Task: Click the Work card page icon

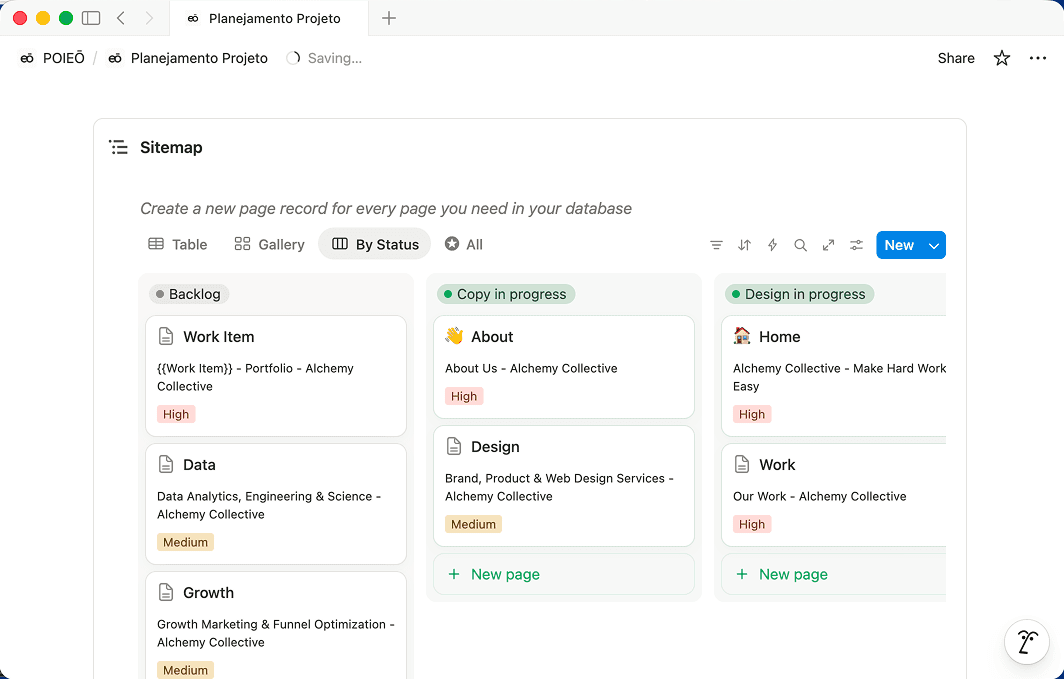Action: [742, 465]
